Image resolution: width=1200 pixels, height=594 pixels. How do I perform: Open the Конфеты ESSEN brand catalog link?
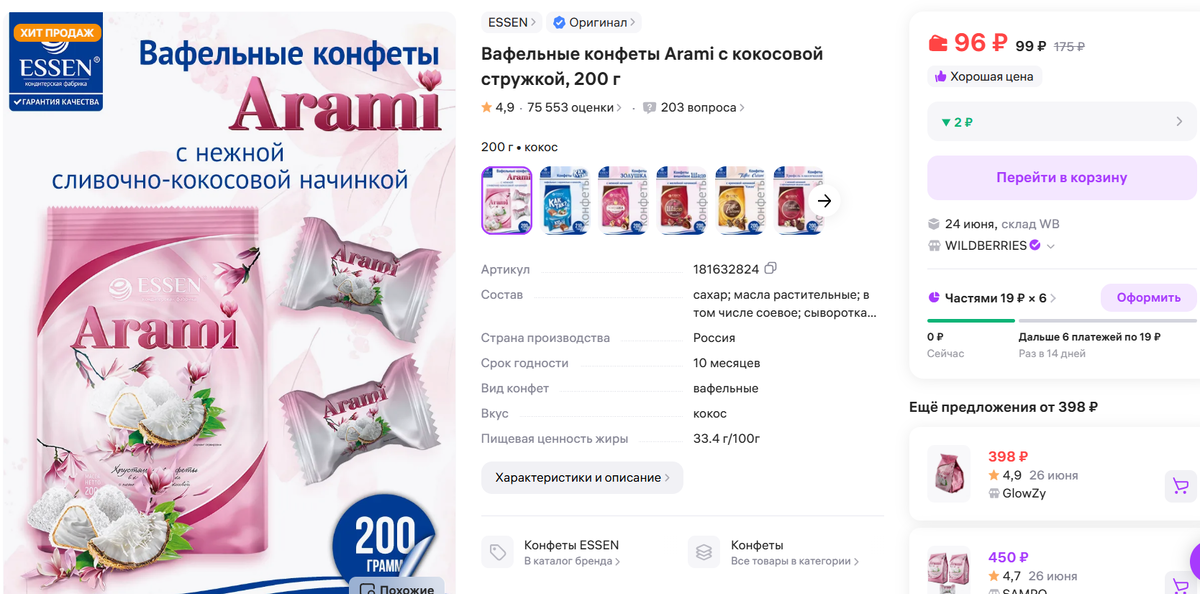tap(571, 553)
